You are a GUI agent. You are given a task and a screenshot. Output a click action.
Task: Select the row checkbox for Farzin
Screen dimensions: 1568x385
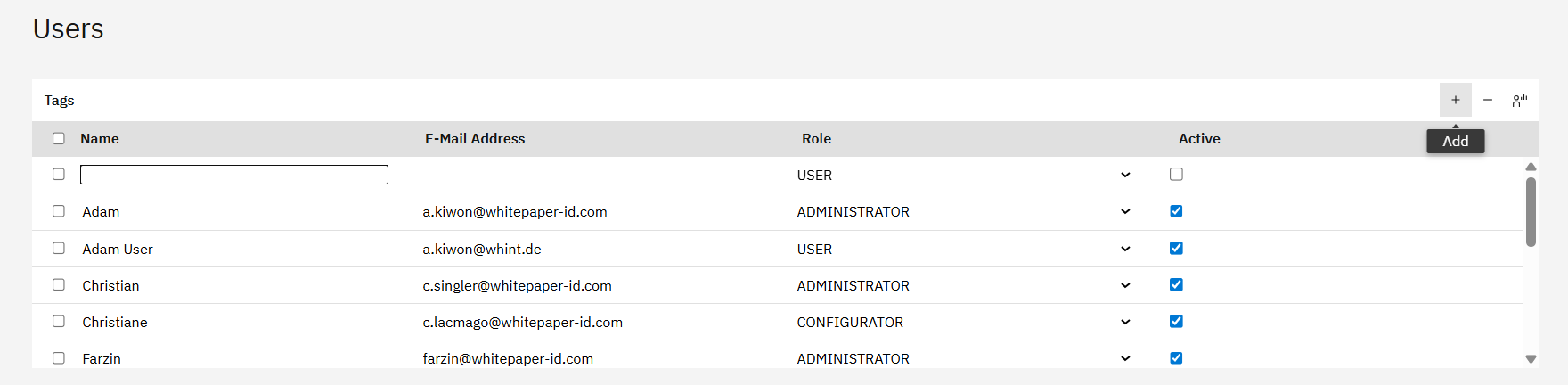tap(59, 358)
